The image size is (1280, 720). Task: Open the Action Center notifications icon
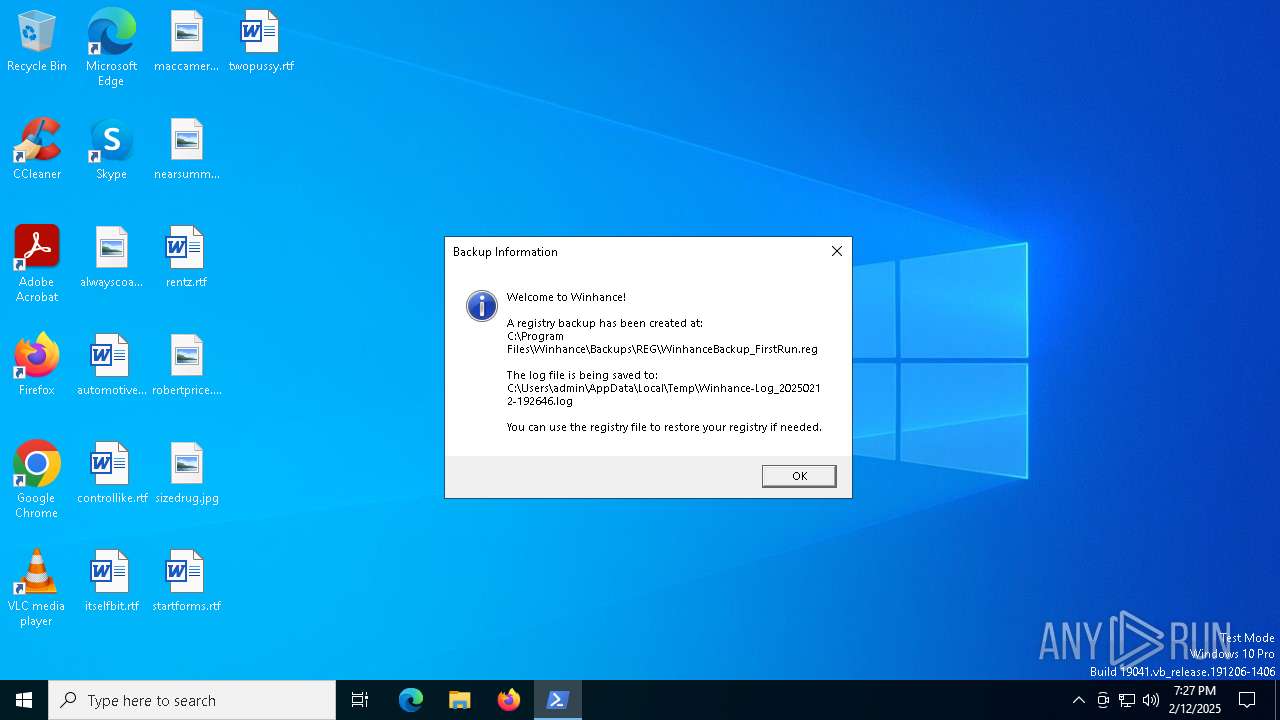coord(1247,700)
